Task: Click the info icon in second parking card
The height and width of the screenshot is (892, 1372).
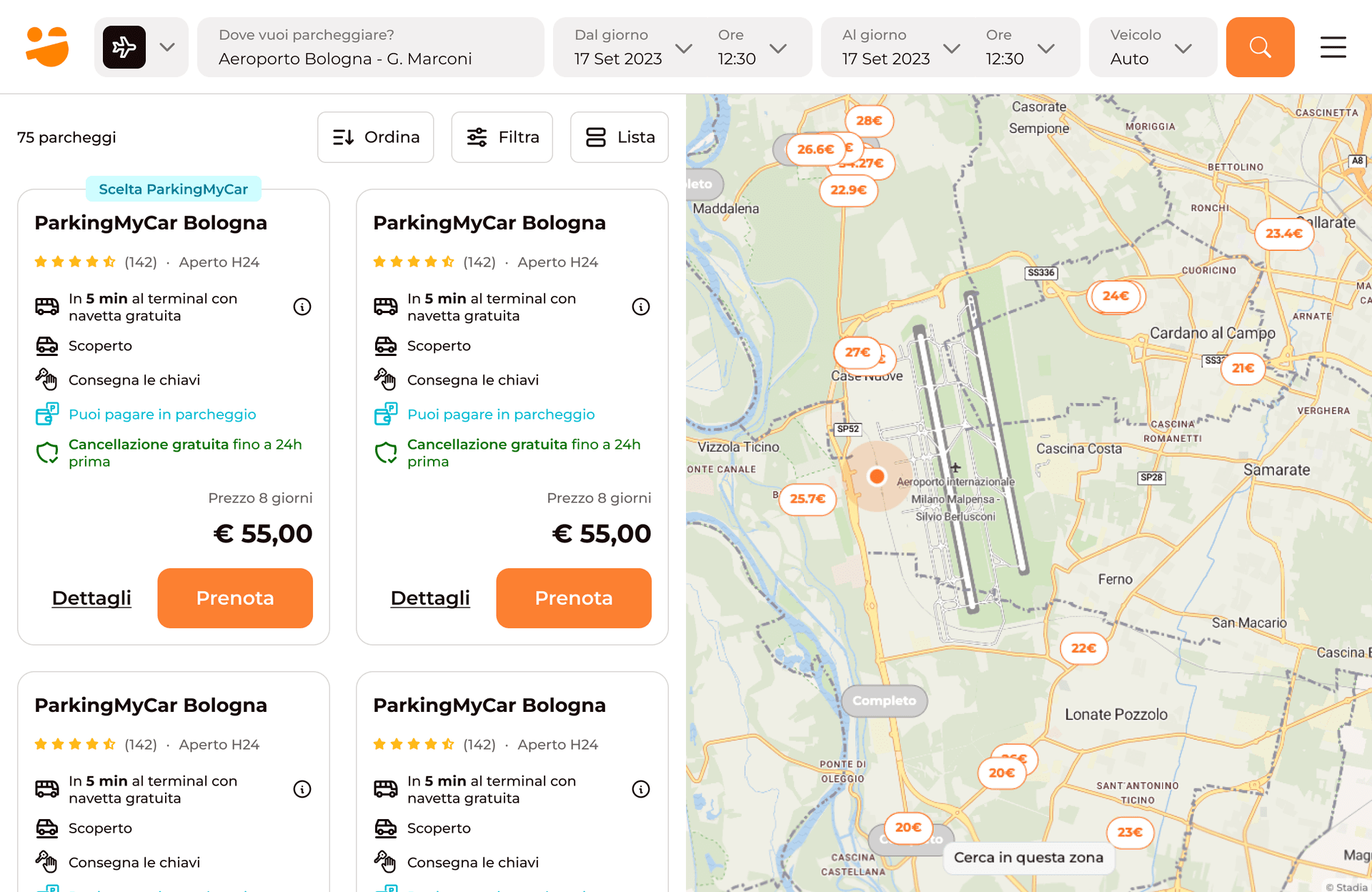Action: 641,307
